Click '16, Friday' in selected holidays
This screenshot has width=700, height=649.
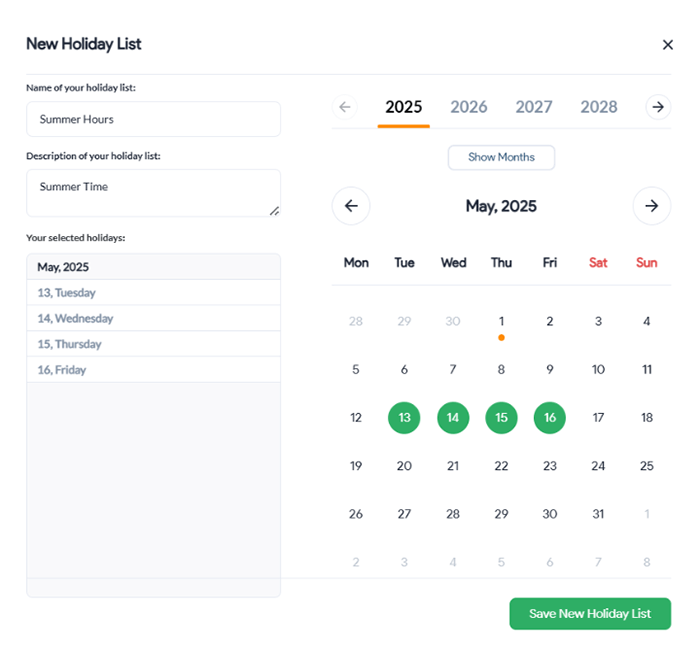[154, 370]
